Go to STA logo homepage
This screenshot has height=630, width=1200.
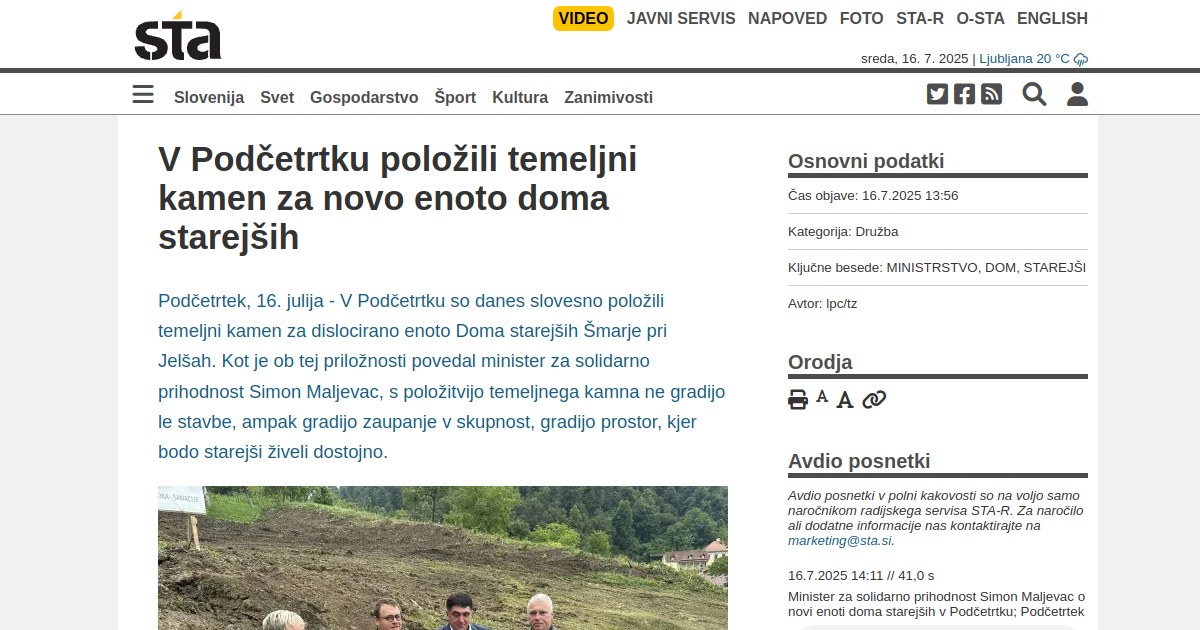[x=178, y=35]
